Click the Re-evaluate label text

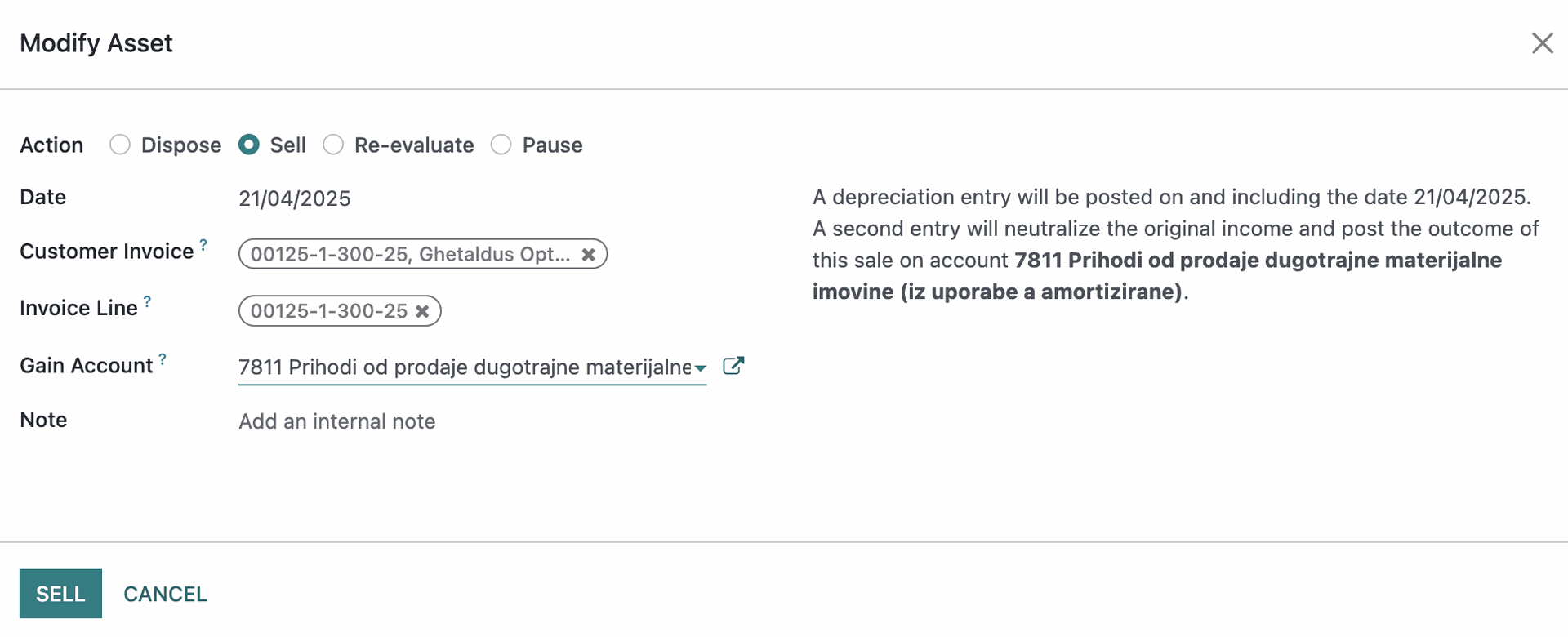point(414,145)
